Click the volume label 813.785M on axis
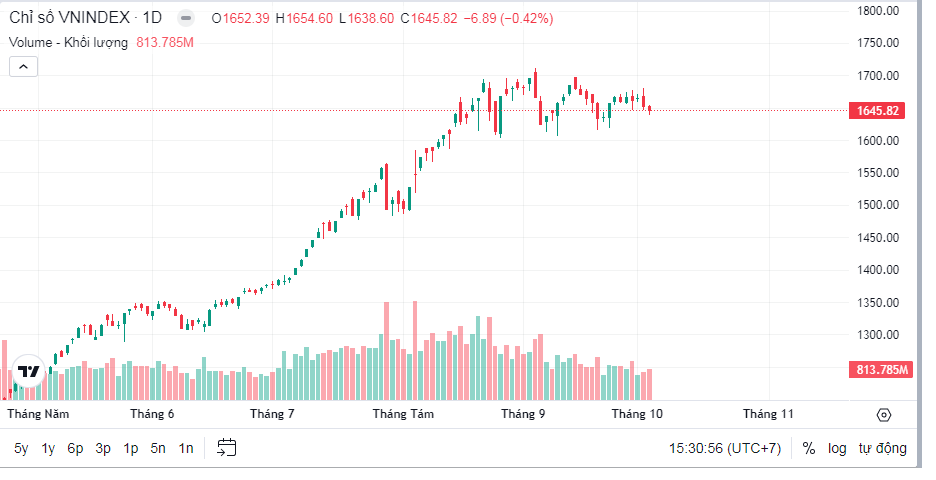 [881, 370]
